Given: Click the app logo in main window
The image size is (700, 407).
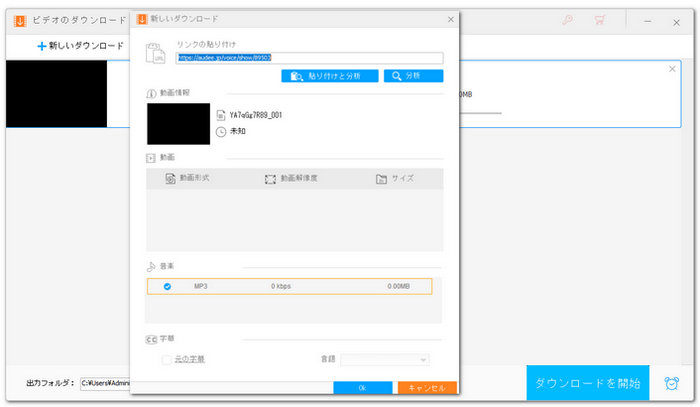Looking at the screenshot, I should [20, 21].
